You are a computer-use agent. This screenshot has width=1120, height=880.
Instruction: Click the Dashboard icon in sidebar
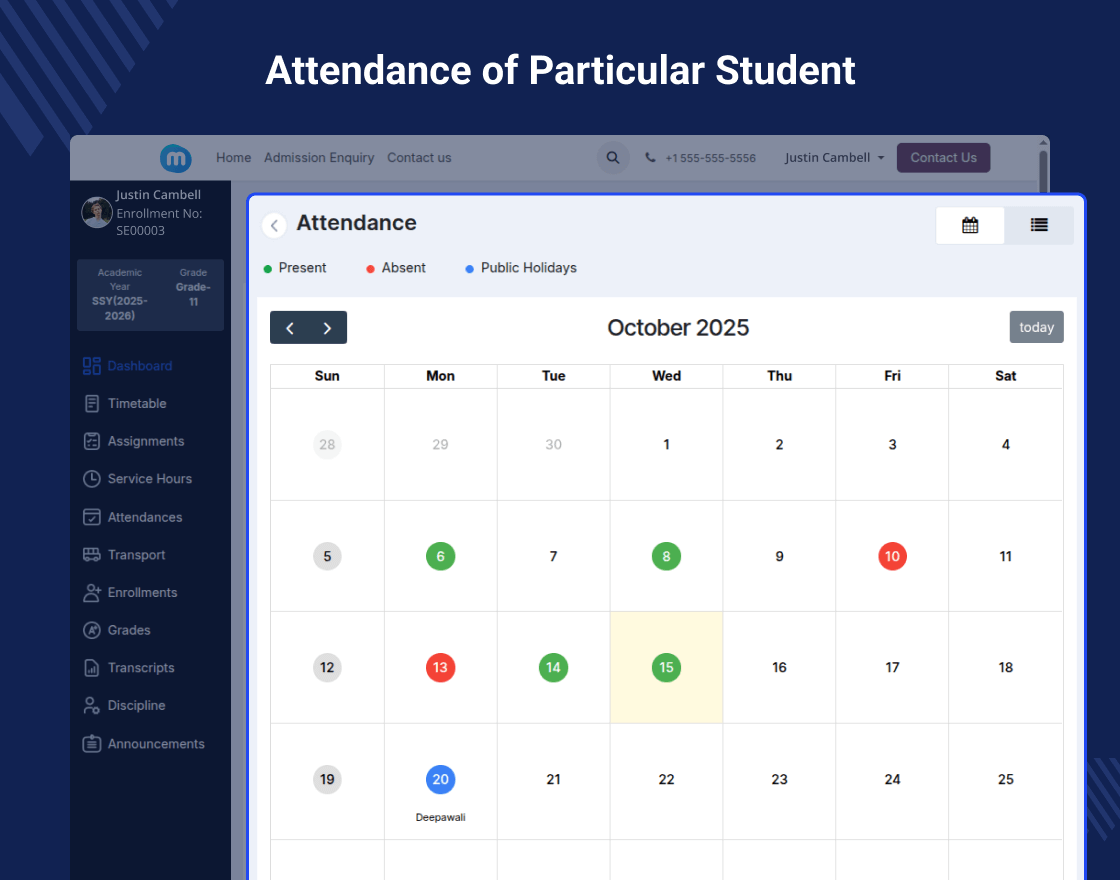click(91, 366)
